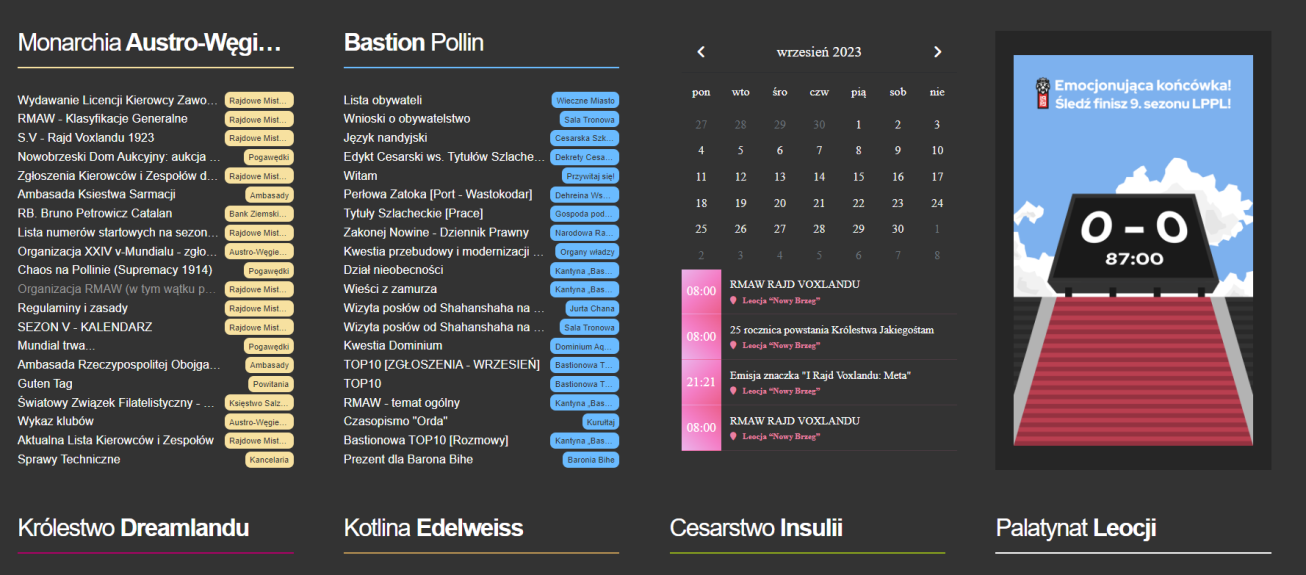Viewport: 1306px width, 575px height.
Task: Click Gospoda pod... tag beside Tytuły Szlacheckie
Action: click(584, 214)
